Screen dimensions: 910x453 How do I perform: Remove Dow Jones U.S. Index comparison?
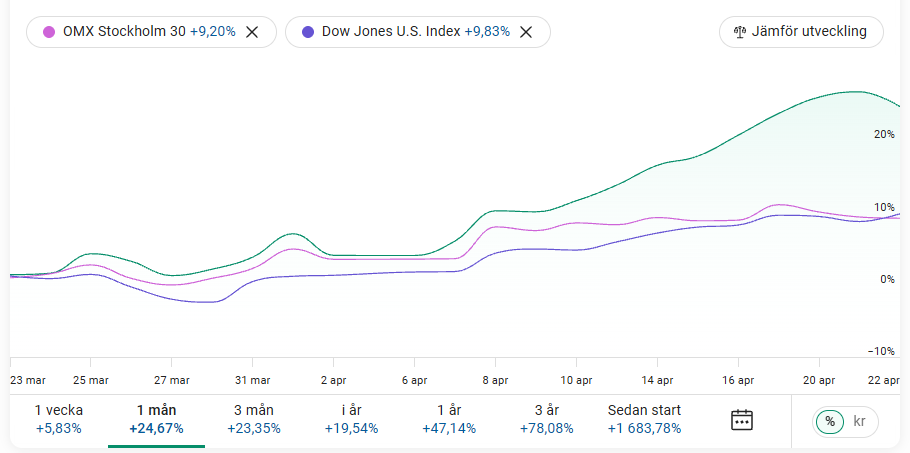click(x=526, y=32)
